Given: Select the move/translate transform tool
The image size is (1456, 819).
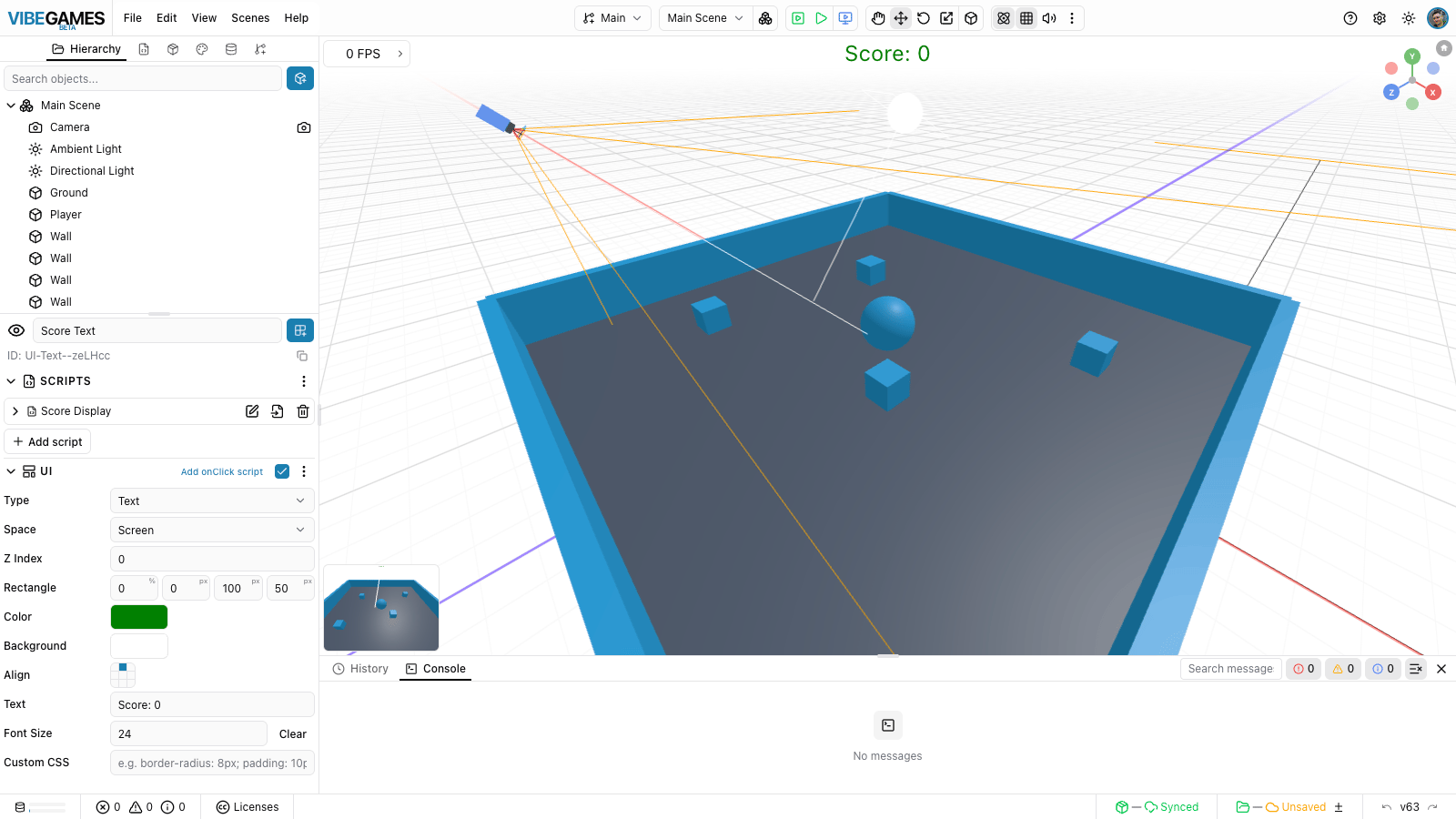Looking at the screenshot, I should [901, 18].
